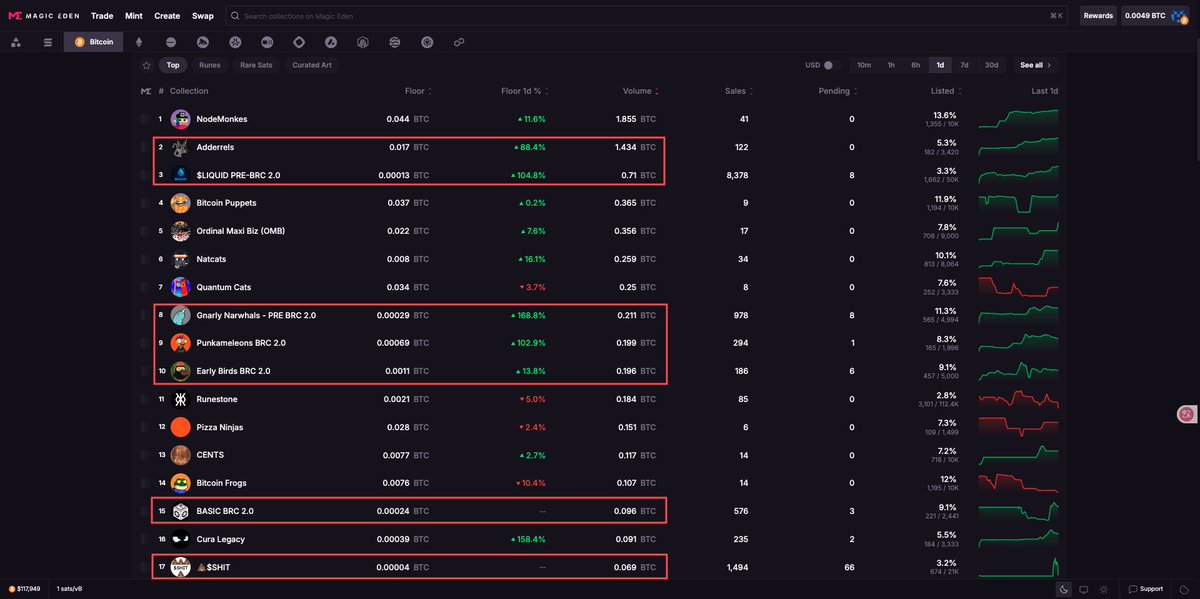1200x599 pixels.
Task: Sort by Listed column header
Action: (x=945, y=91)
